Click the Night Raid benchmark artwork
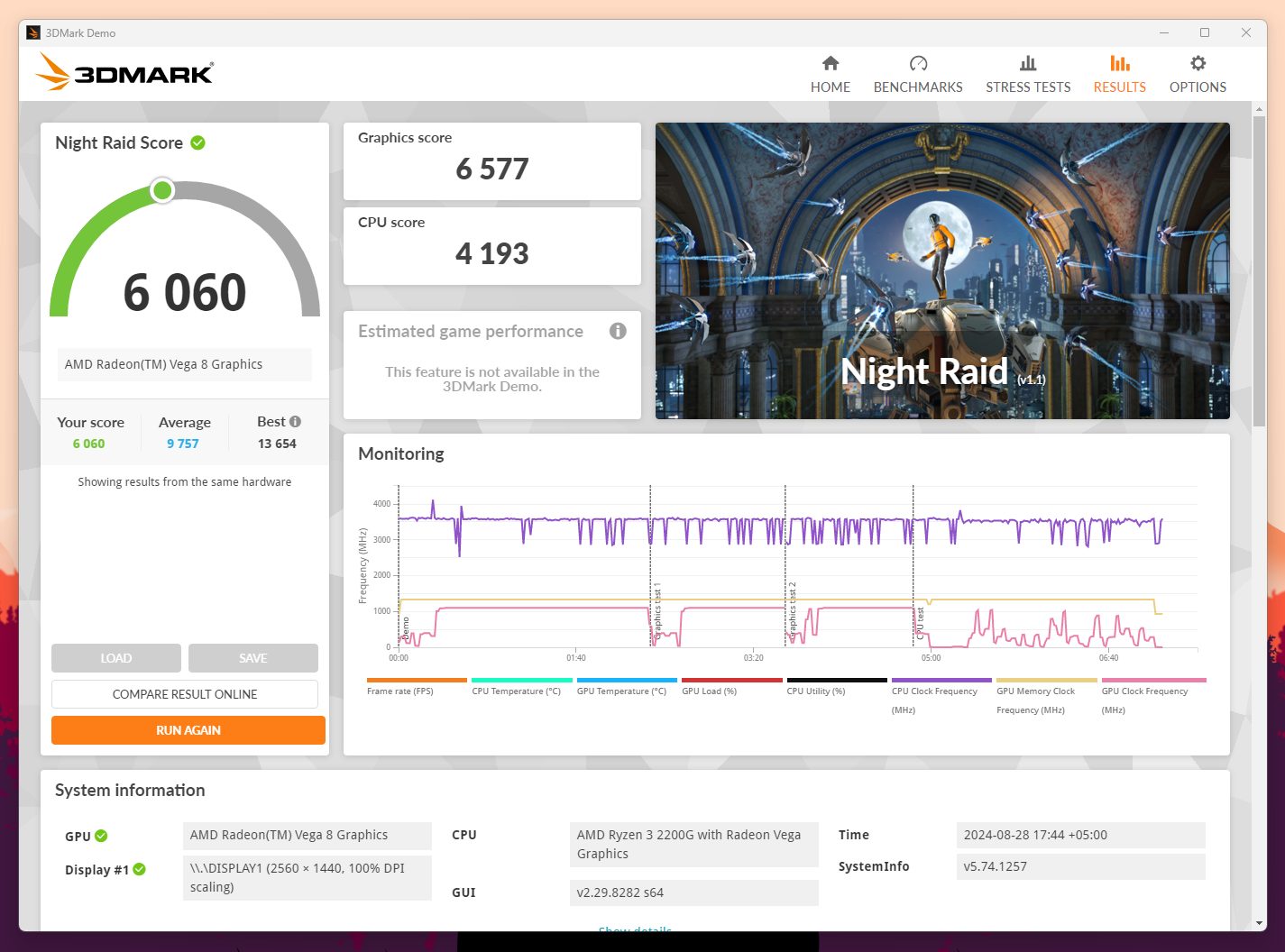 (x=942, y=270)
